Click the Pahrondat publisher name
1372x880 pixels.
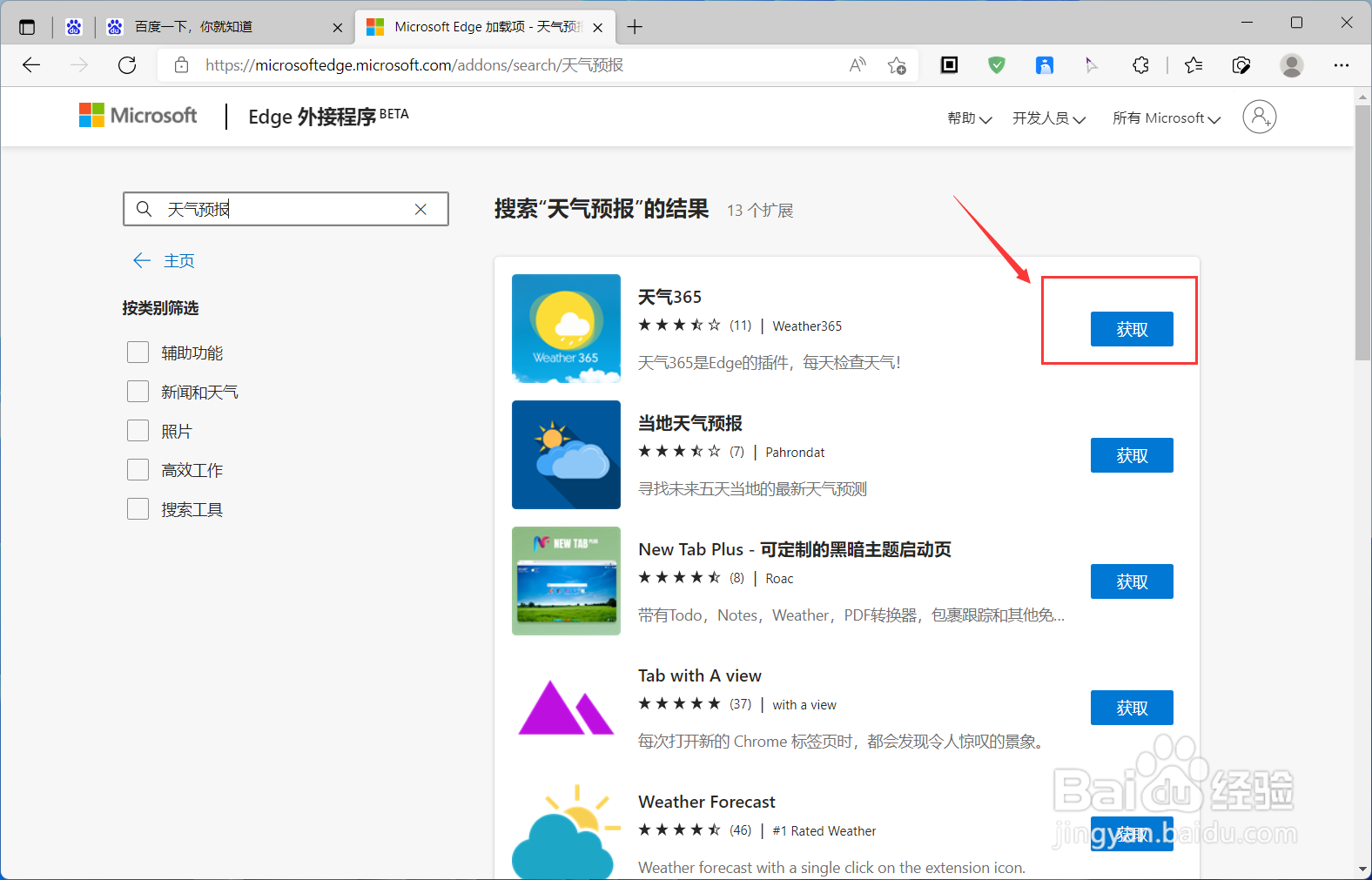tap(795, 453)
